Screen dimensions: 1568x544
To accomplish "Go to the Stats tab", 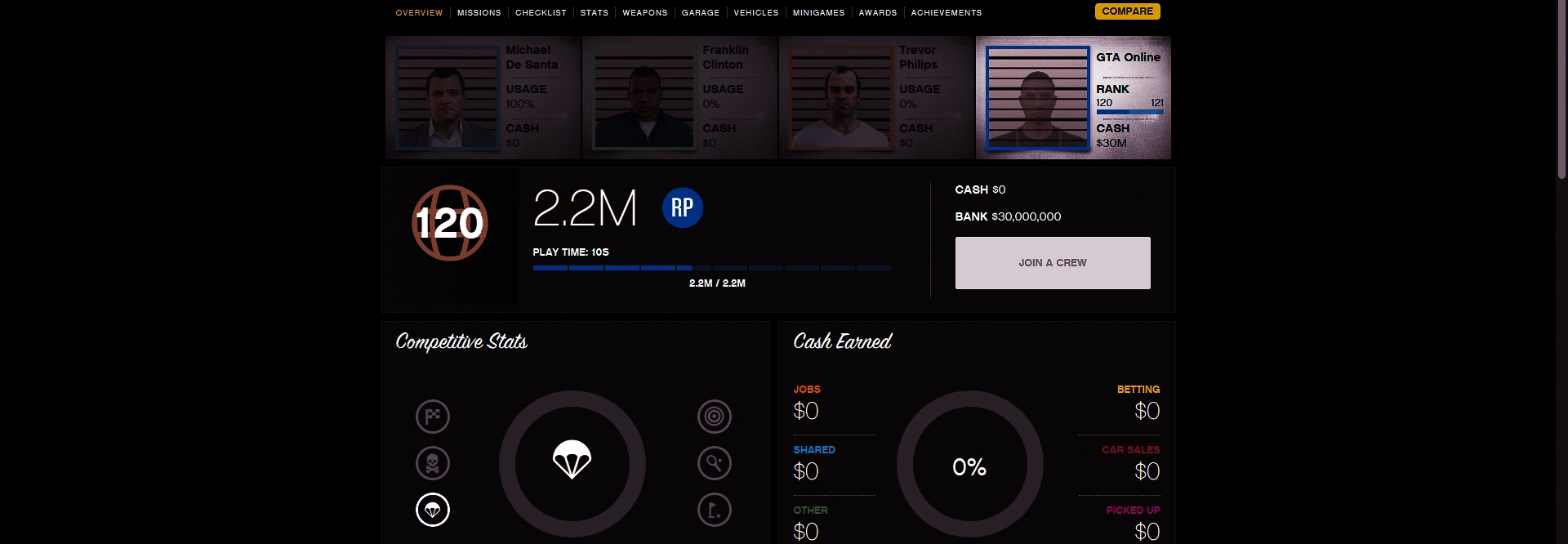I will (x=595, y=13).
